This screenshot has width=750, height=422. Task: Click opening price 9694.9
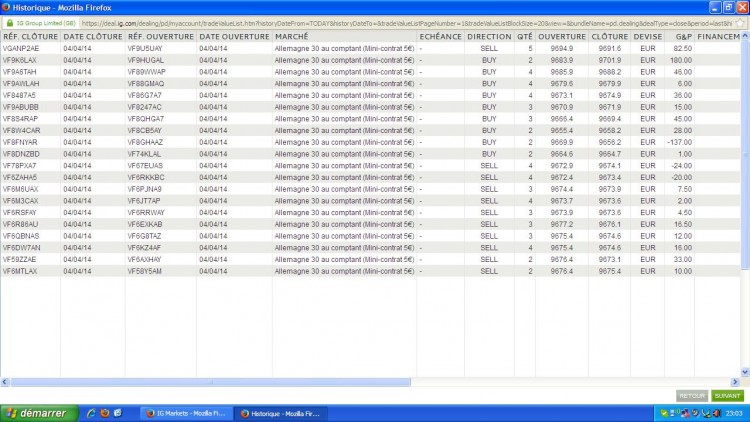(562, 48)
